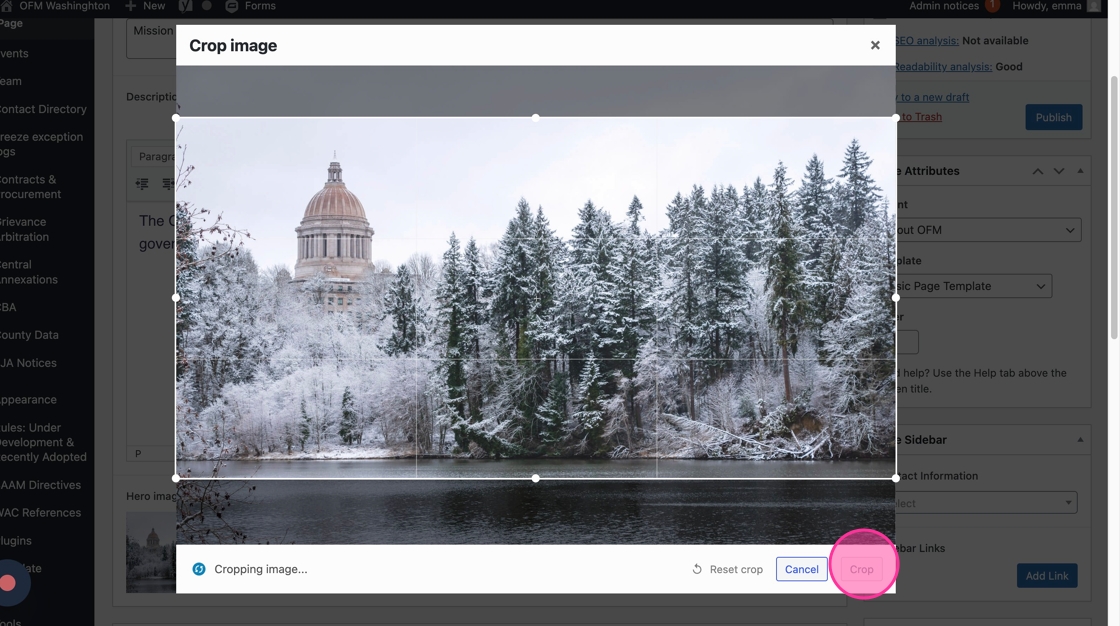Click the copy to a new draft link
The height and width of the screenshot is (626, 1120).
tap(931, 97)
